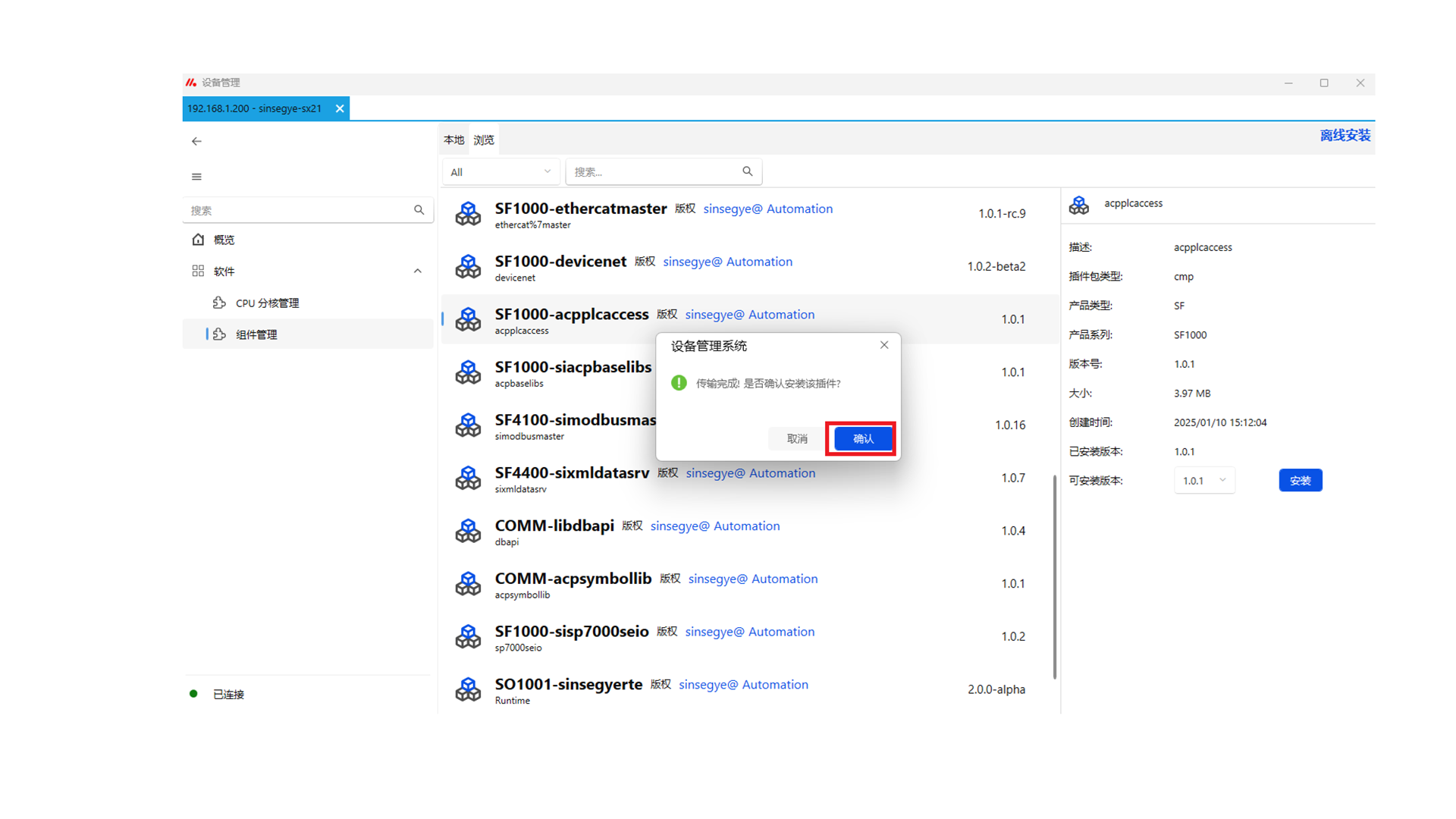Toggle the hamburger menu icon

(x=196, y=177)
